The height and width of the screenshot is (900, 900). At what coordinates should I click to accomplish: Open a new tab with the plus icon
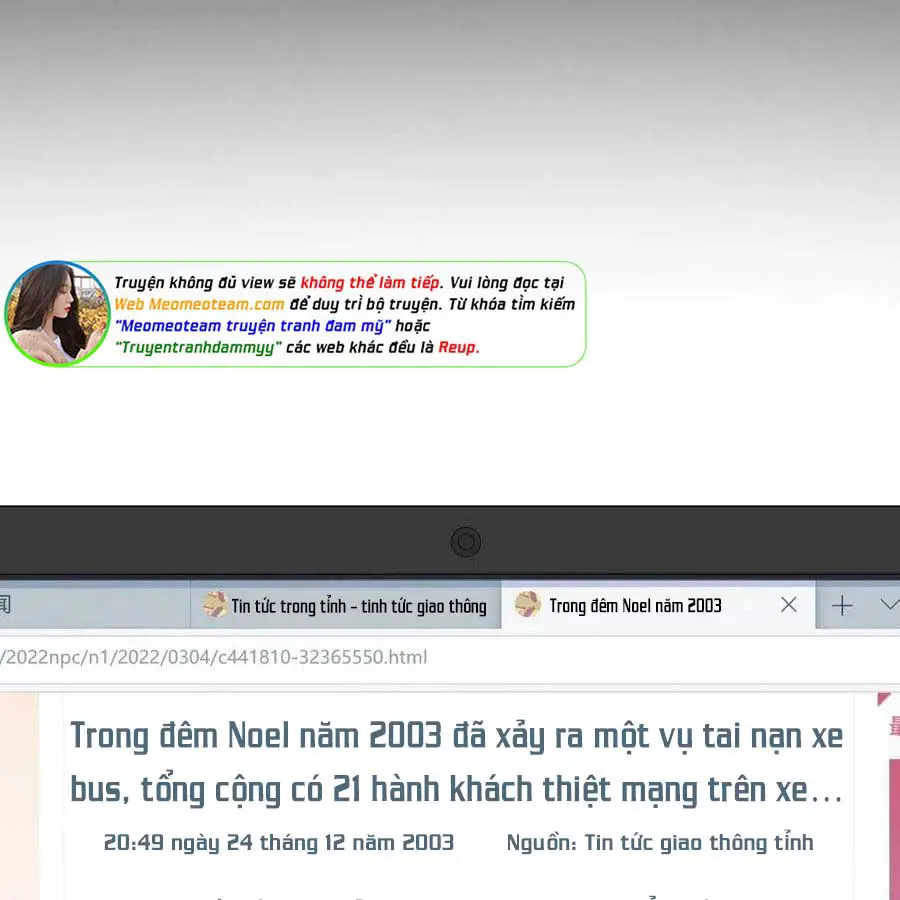pyautogui.click(x=842, y=605)
